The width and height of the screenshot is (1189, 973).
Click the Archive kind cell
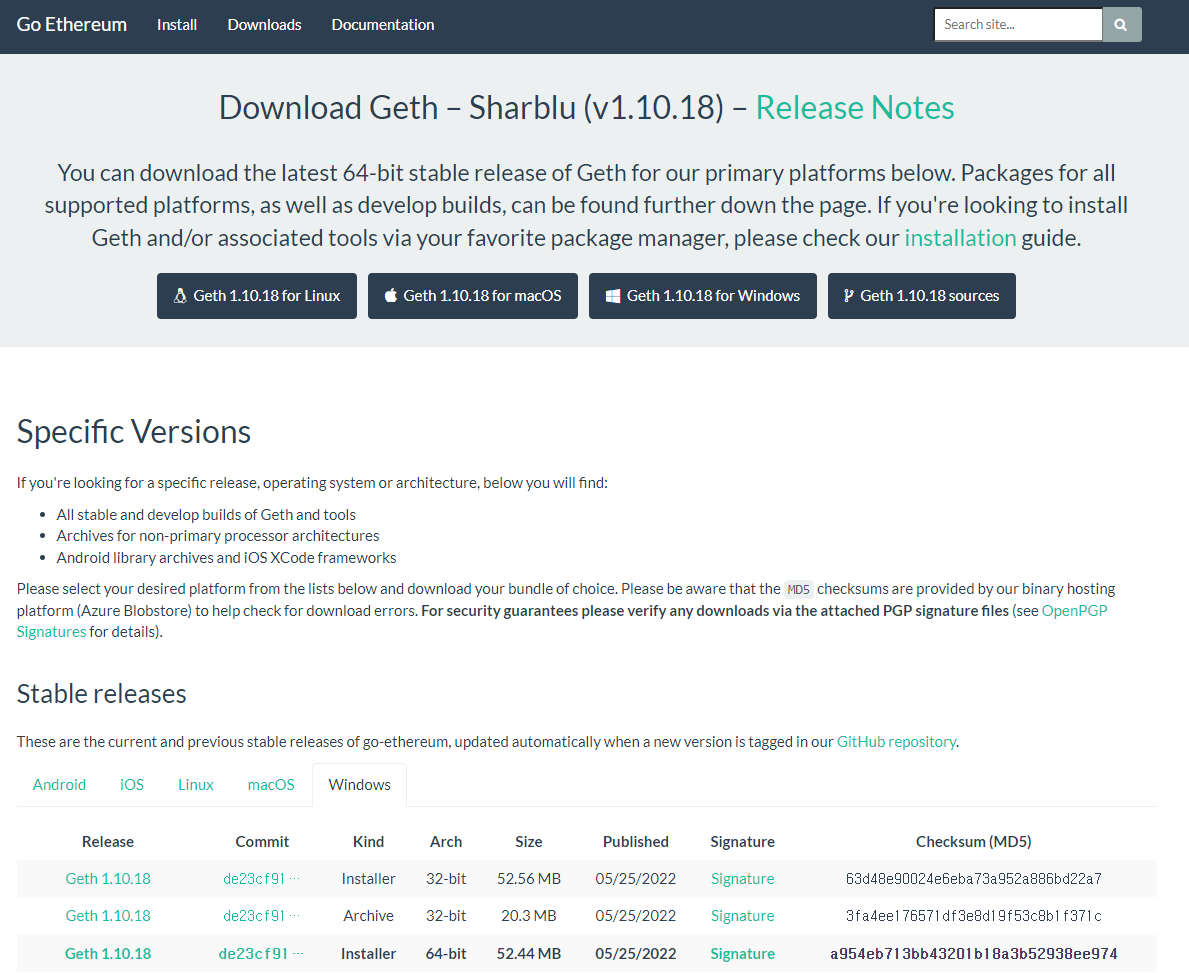(x=369, y=916)
